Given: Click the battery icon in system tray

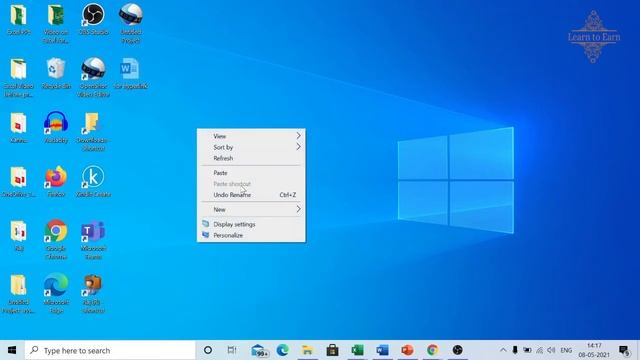Looking at the screenshot, I should (x=527, y=350).
